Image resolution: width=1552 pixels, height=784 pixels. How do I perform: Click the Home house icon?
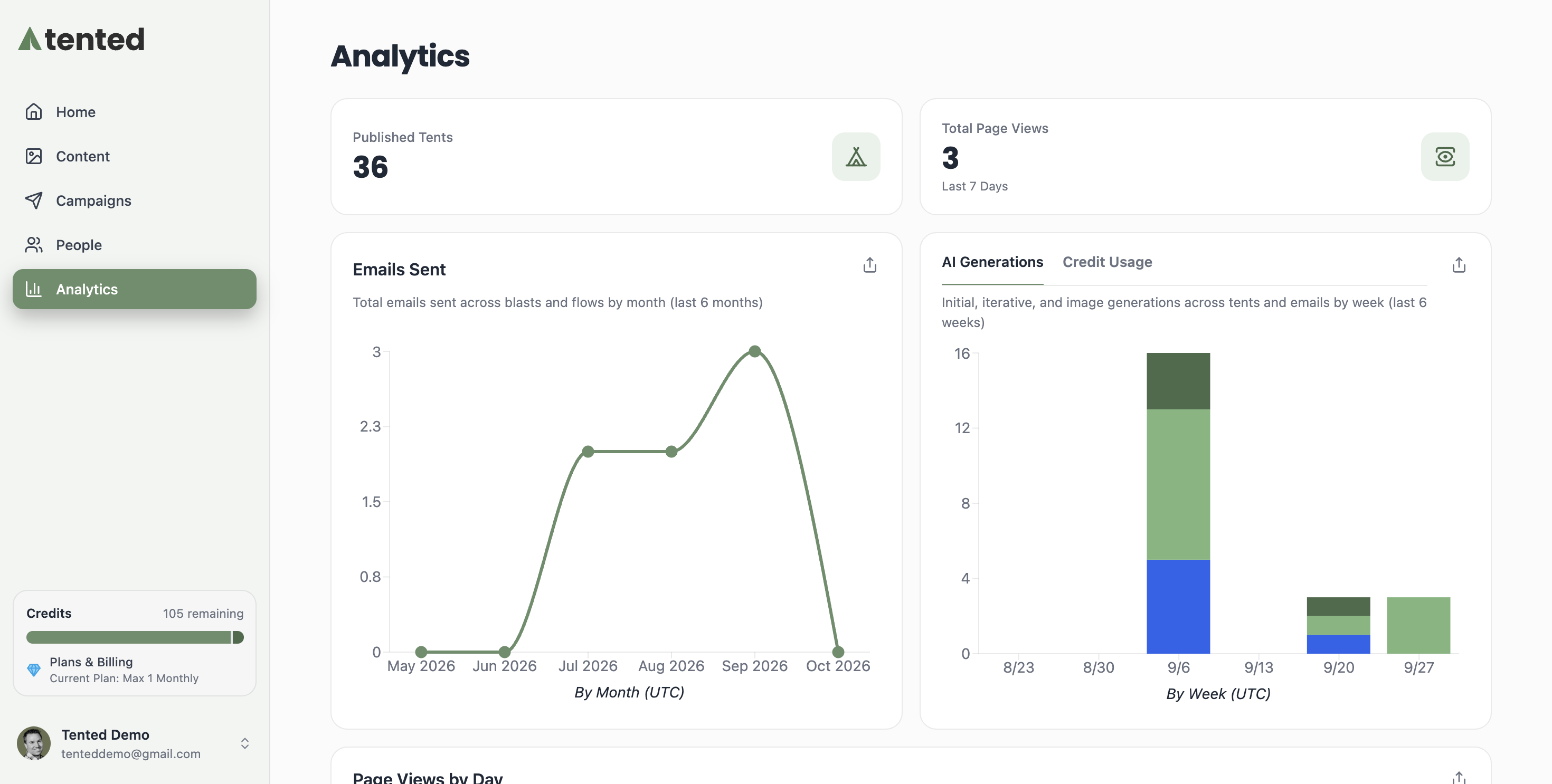point(34,112)
